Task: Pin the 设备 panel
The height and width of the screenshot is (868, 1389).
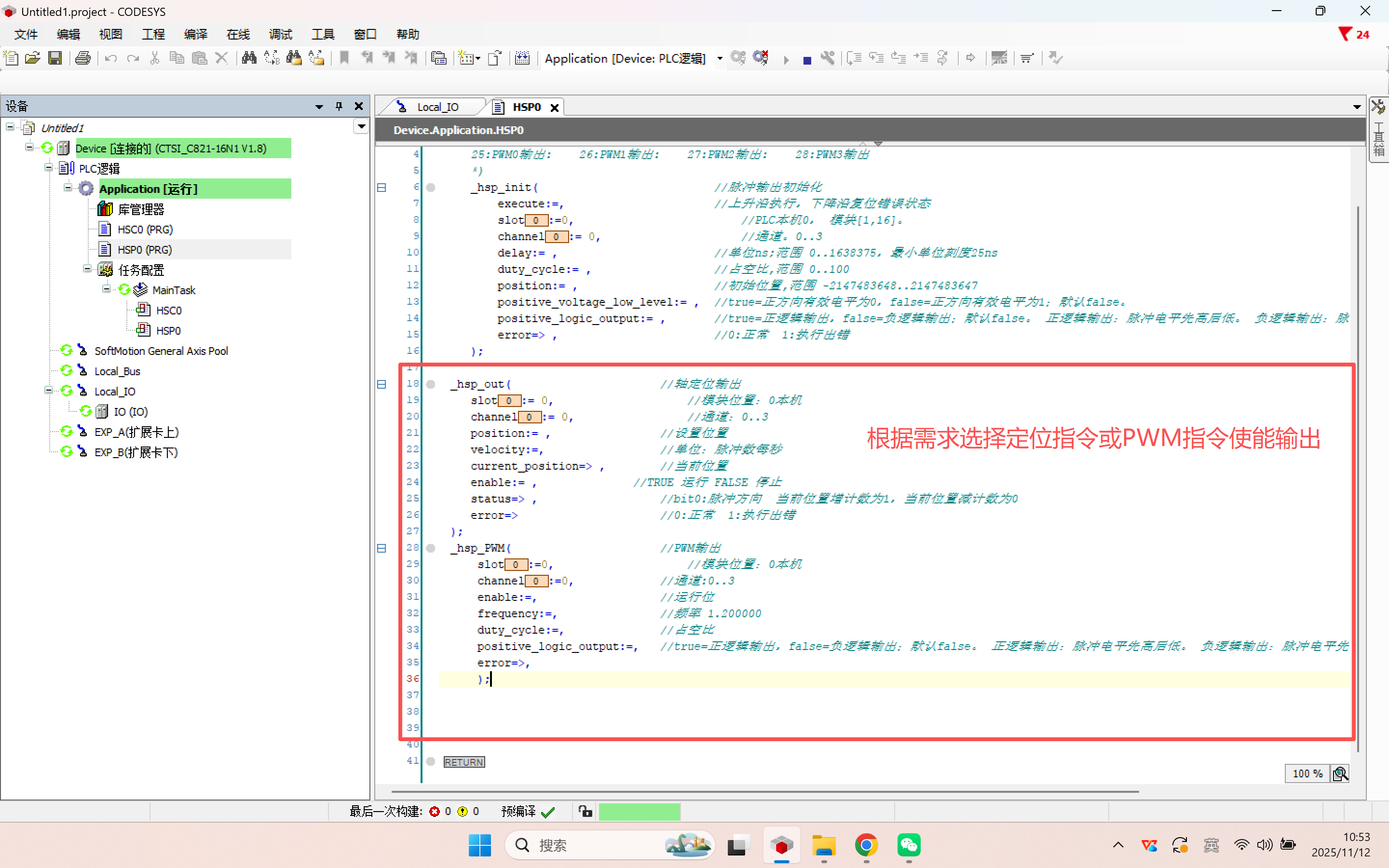Action: pyautogui.click(x=339, y=106)
